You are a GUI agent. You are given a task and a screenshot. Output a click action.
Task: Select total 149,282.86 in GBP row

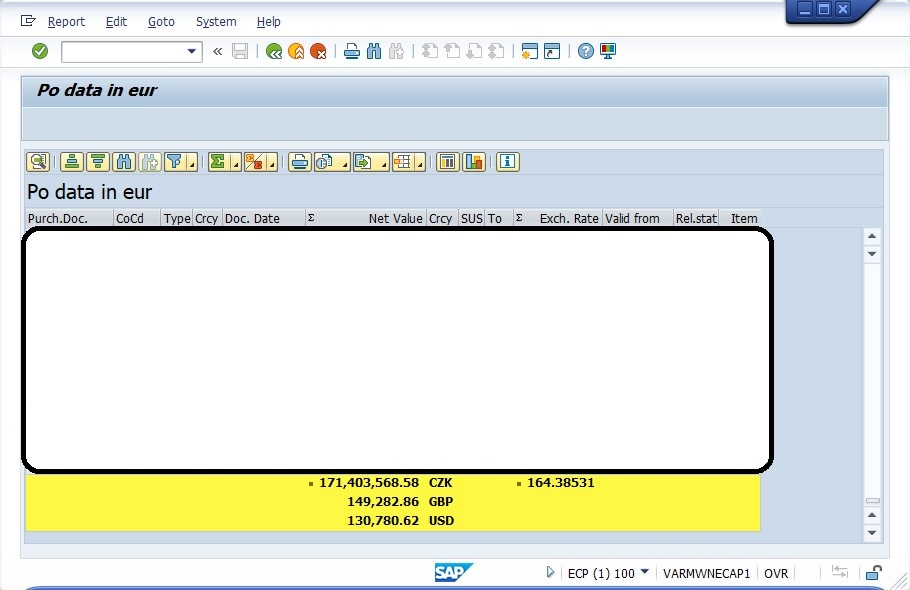pos(383,502)
